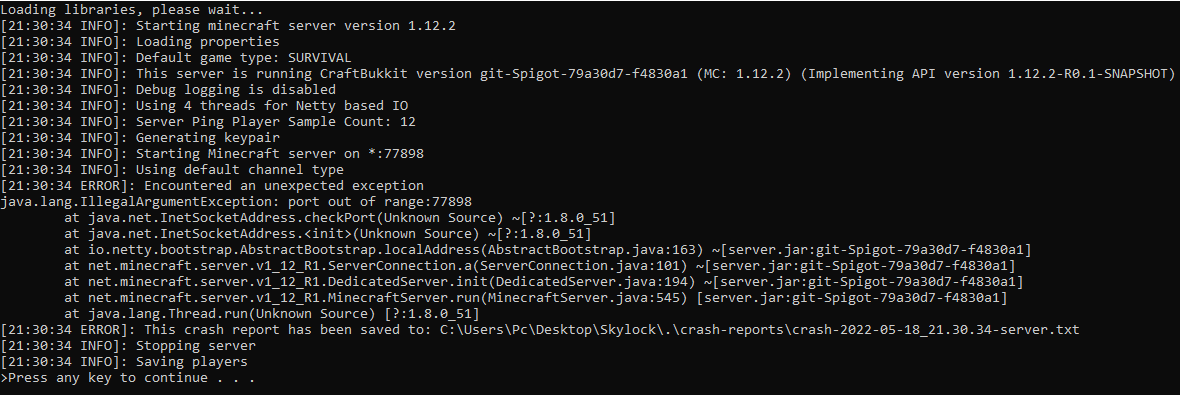Click the crash report file path
The height and width of the screenshot is (395, 1180).
tap(759, 330)
